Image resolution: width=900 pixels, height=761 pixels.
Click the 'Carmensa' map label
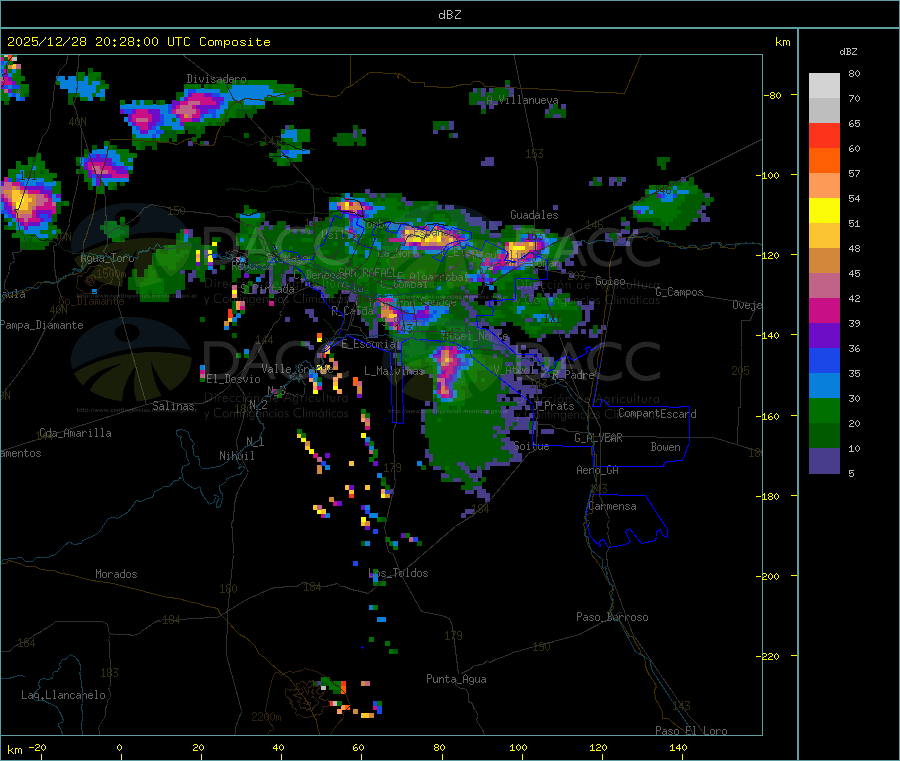612,507
